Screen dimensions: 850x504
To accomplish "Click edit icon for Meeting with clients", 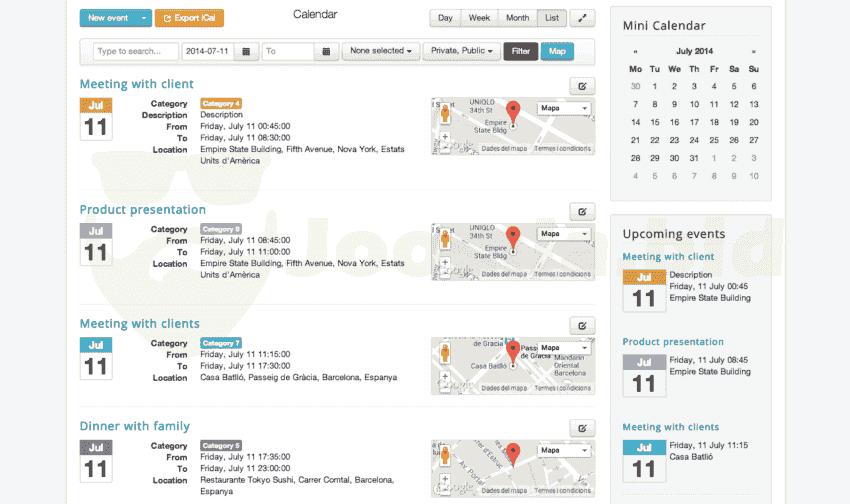I will [582, 325].
